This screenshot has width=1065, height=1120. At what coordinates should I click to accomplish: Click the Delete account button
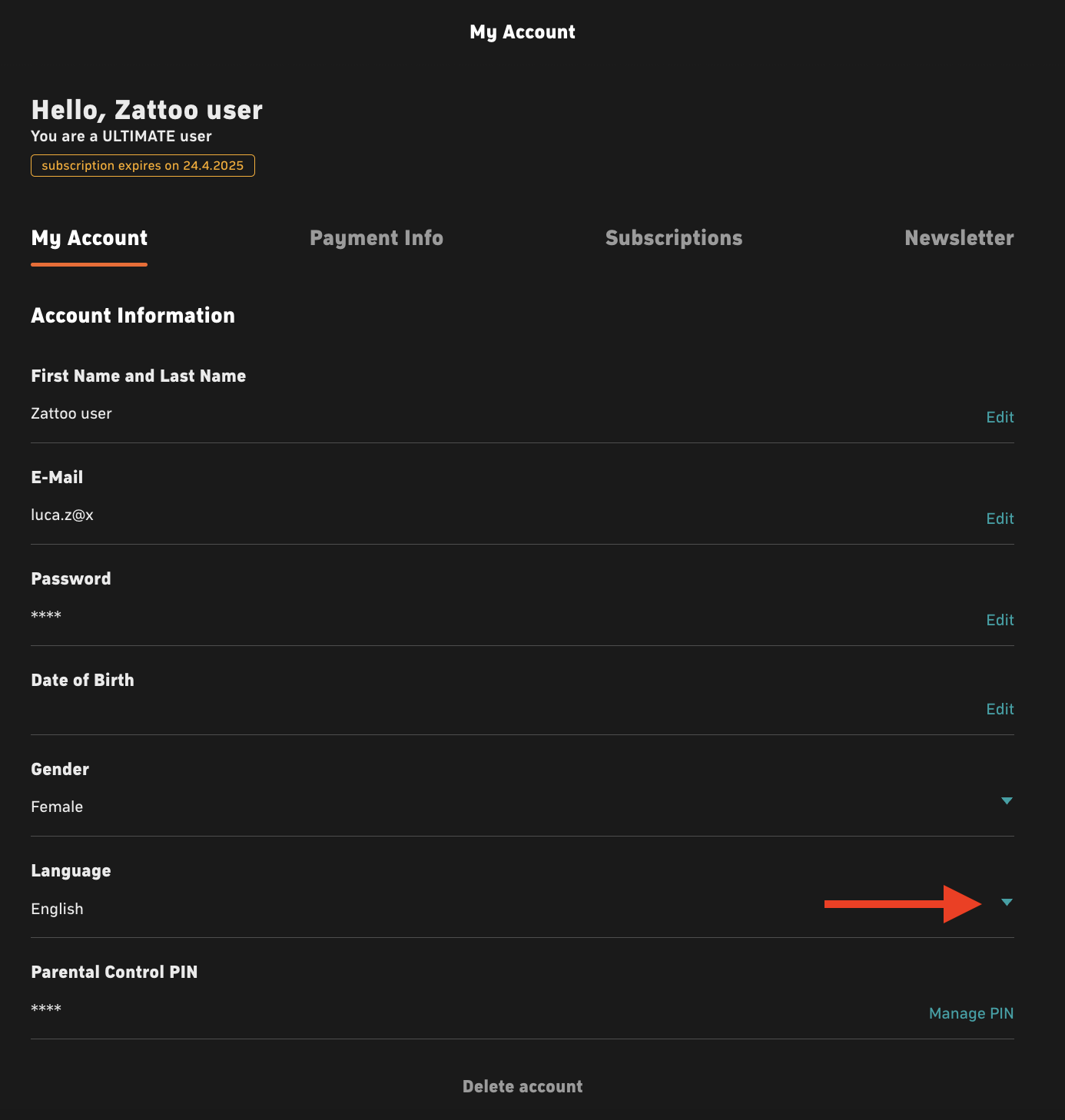pos(523,1086)
